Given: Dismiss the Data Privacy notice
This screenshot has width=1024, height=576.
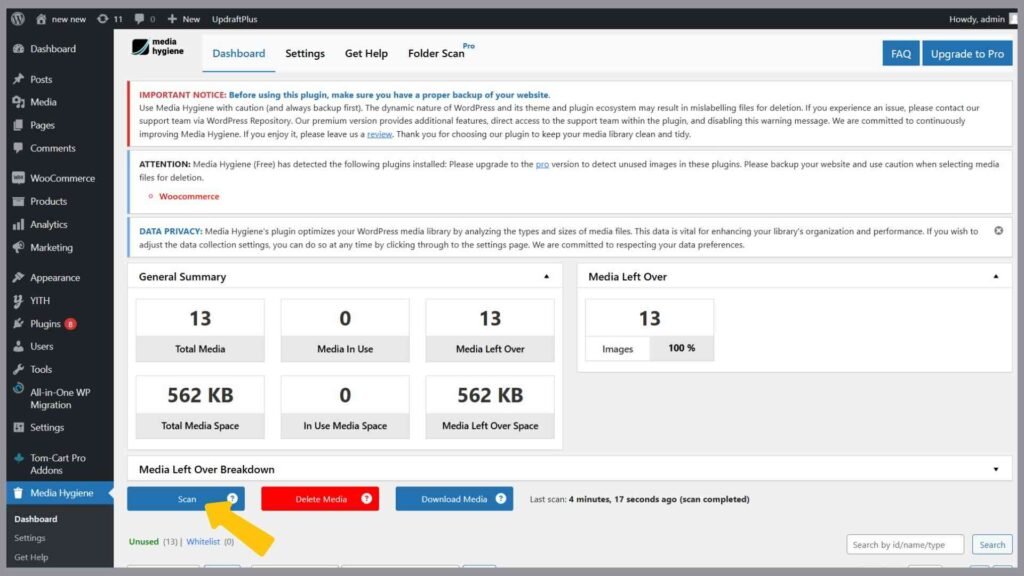Looking at the screenshot, I should point(999,231).
